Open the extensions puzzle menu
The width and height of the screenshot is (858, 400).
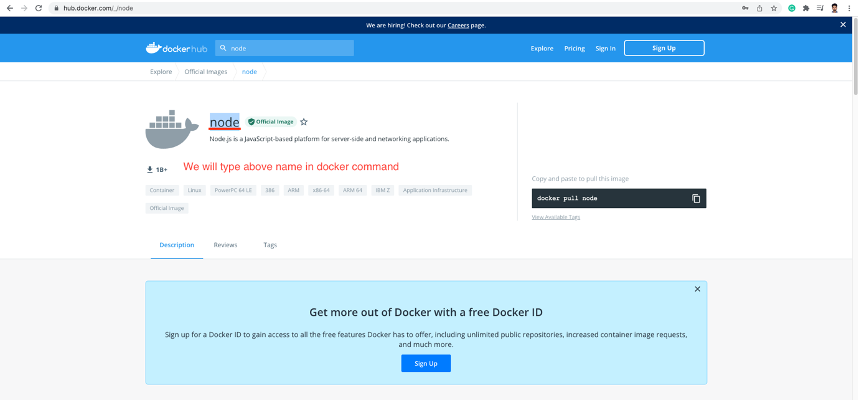pos(805,8)
